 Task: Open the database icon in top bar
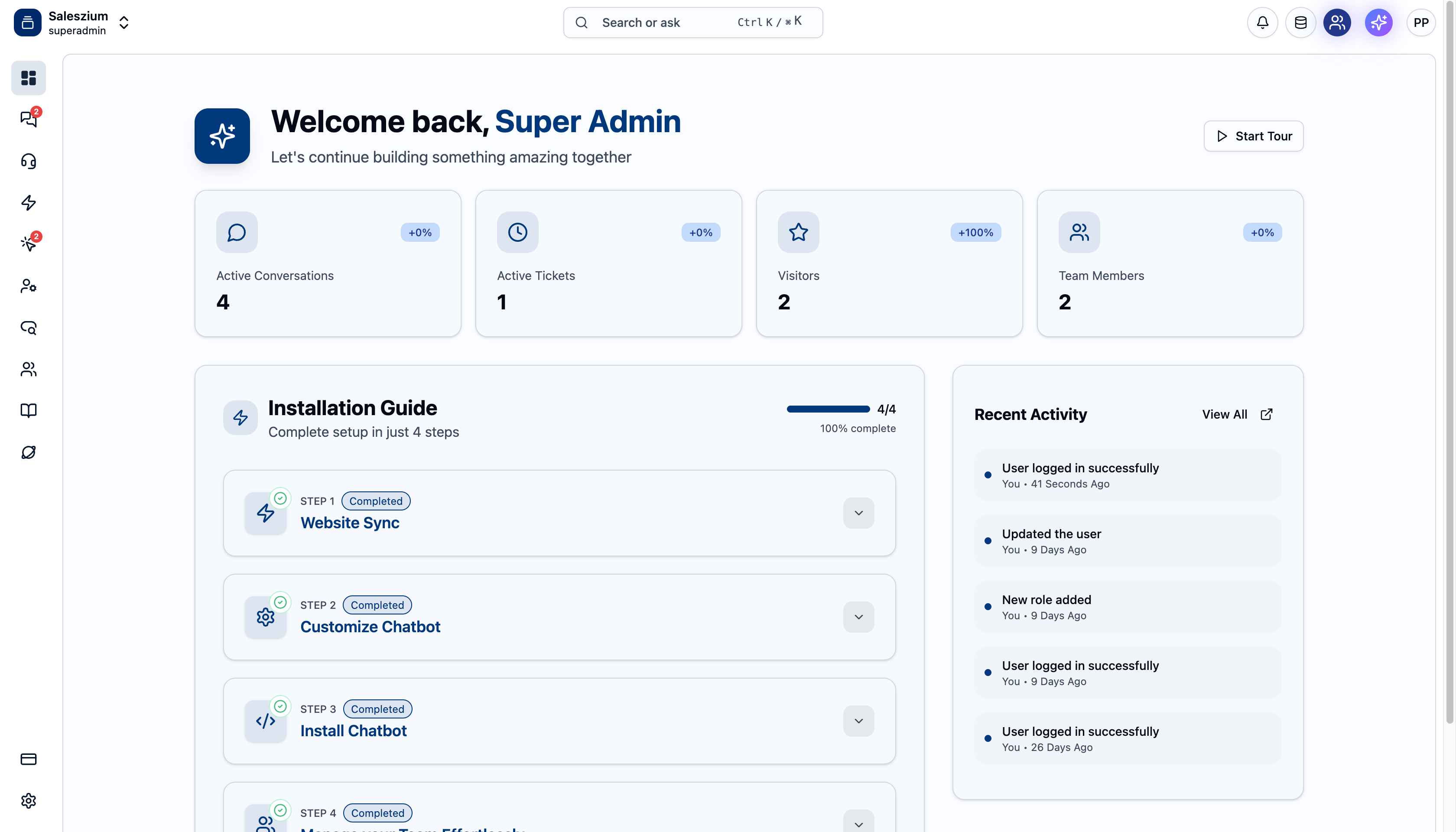[1300, 23]
